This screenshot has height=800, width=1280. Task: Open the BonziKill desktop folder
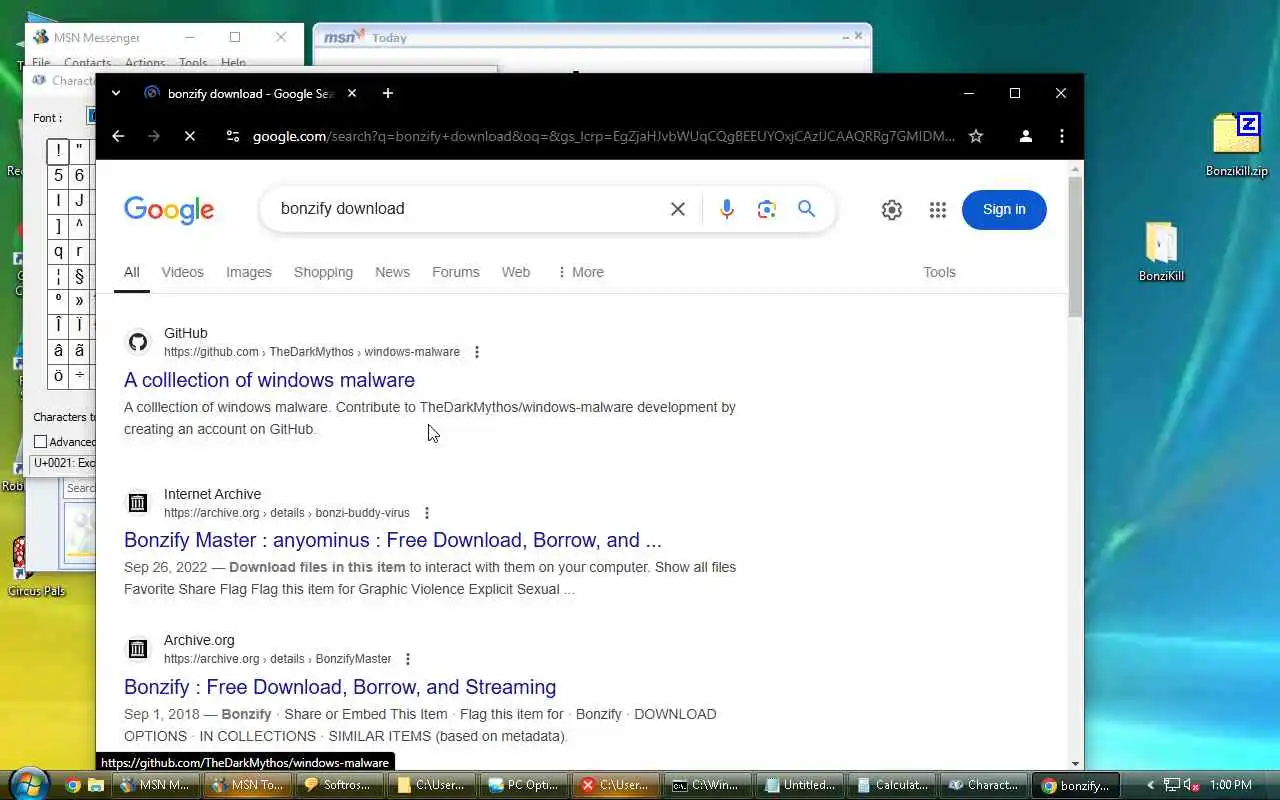[1161, 252]
